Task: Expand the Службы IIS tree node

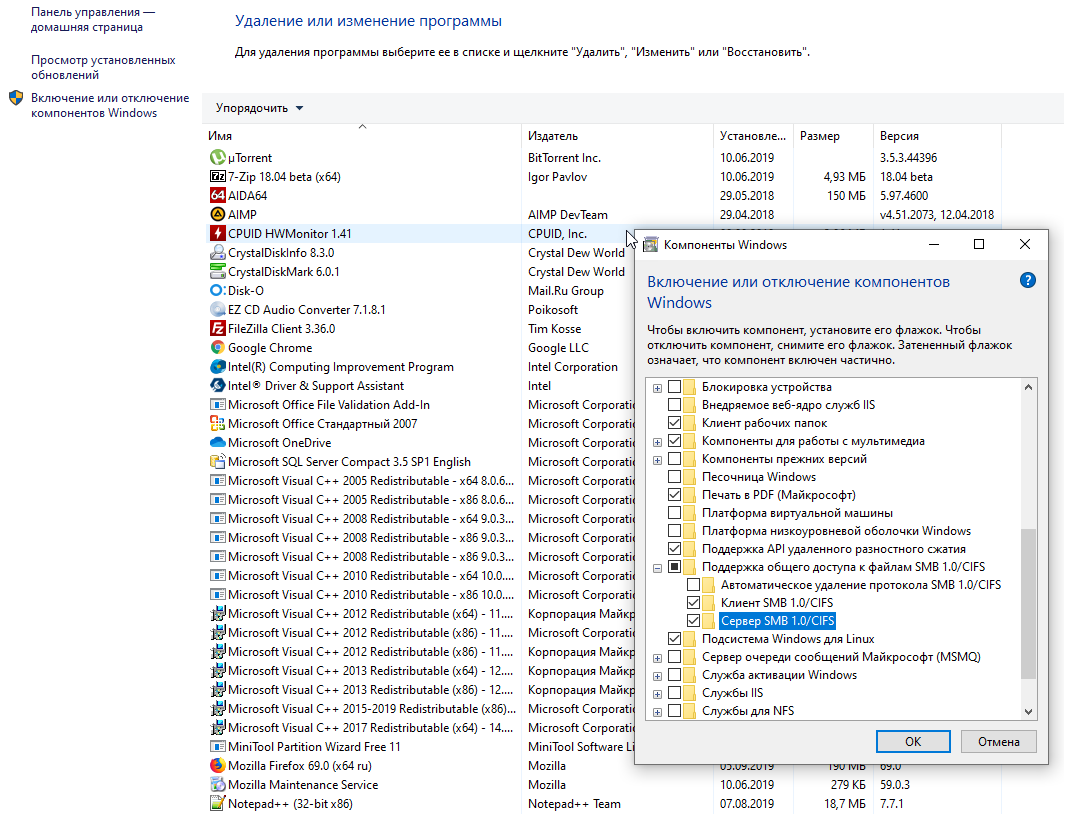Action: click(657, 693)
